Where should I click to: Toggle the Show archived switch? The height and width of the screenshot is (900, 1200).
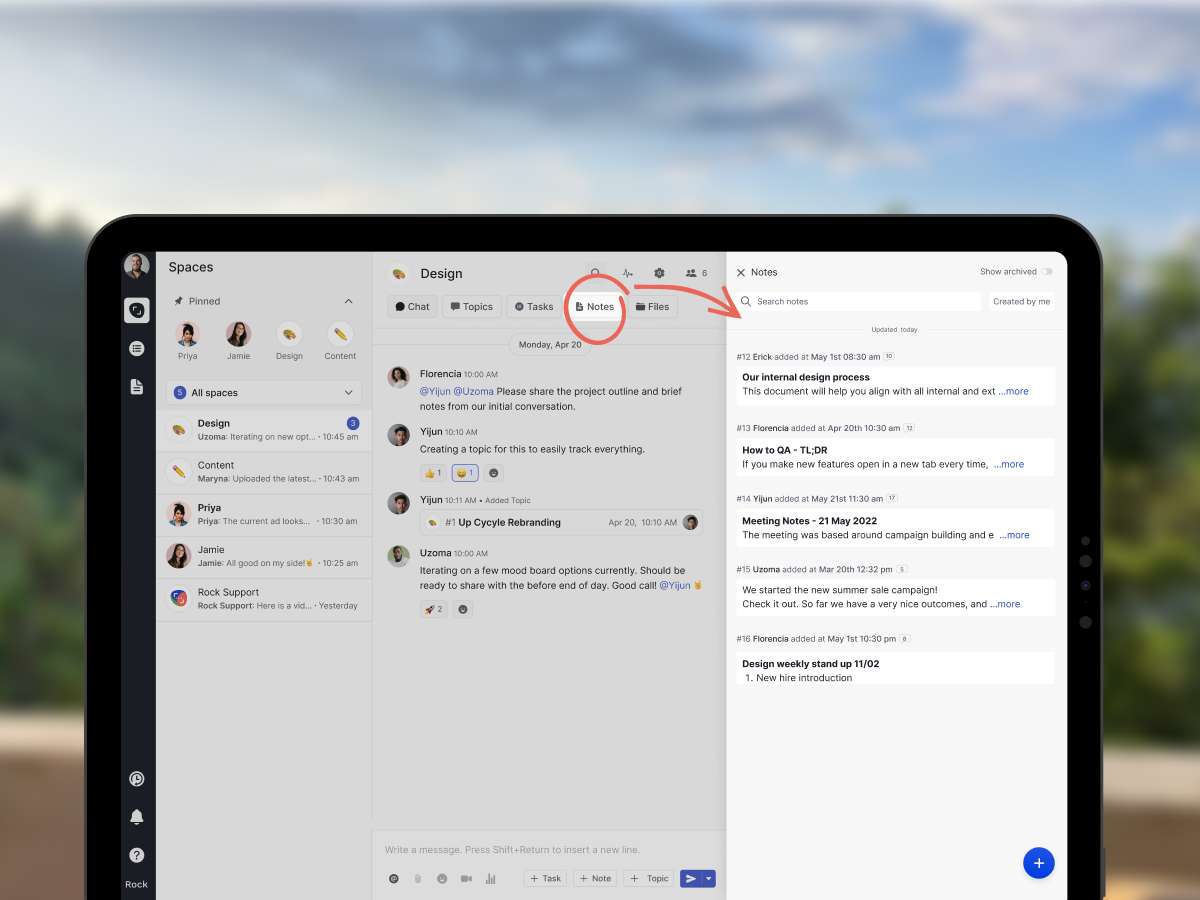[1046, 272]
